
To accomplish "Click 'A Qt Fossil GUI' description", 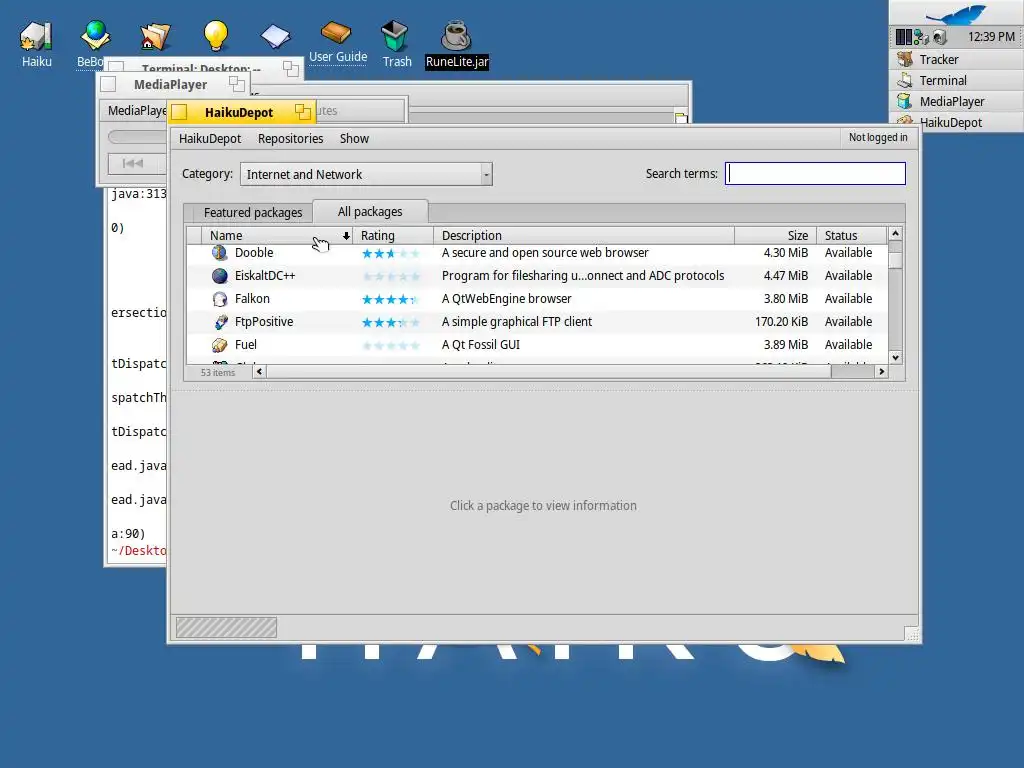I will pos(481,344).
